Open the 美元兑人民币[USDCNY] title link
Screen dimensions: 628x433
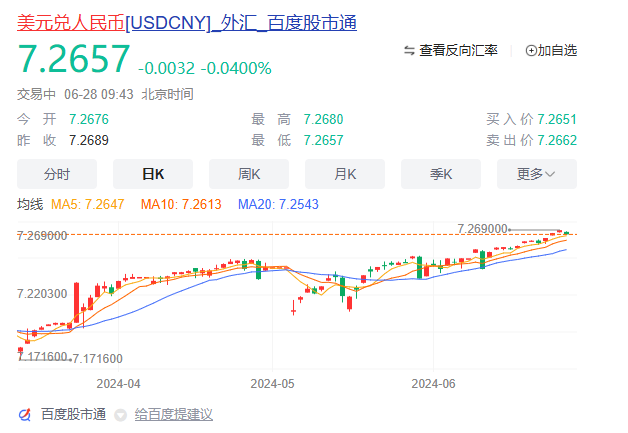(187, 23)
